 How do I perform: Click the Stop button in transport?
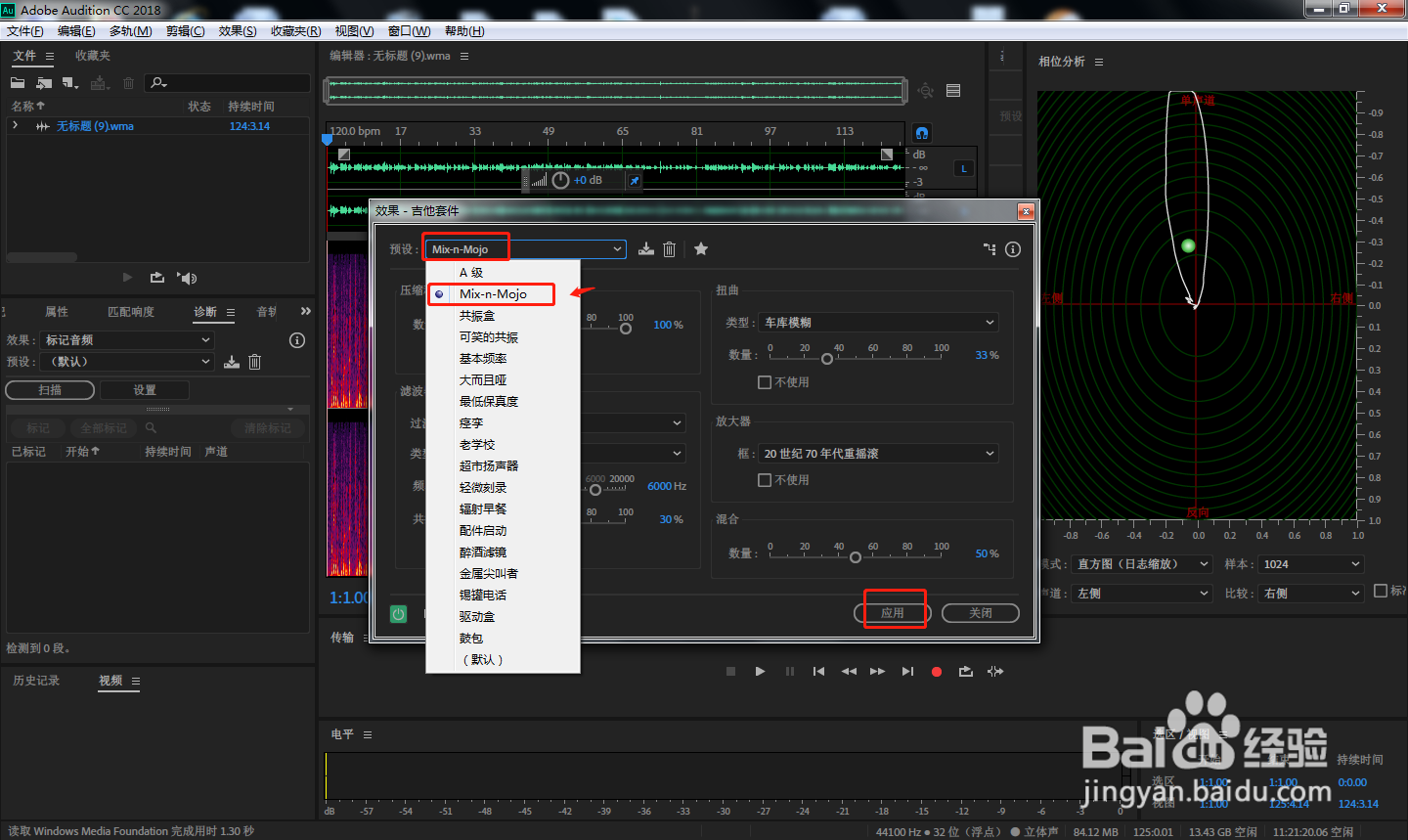[730, 672]
